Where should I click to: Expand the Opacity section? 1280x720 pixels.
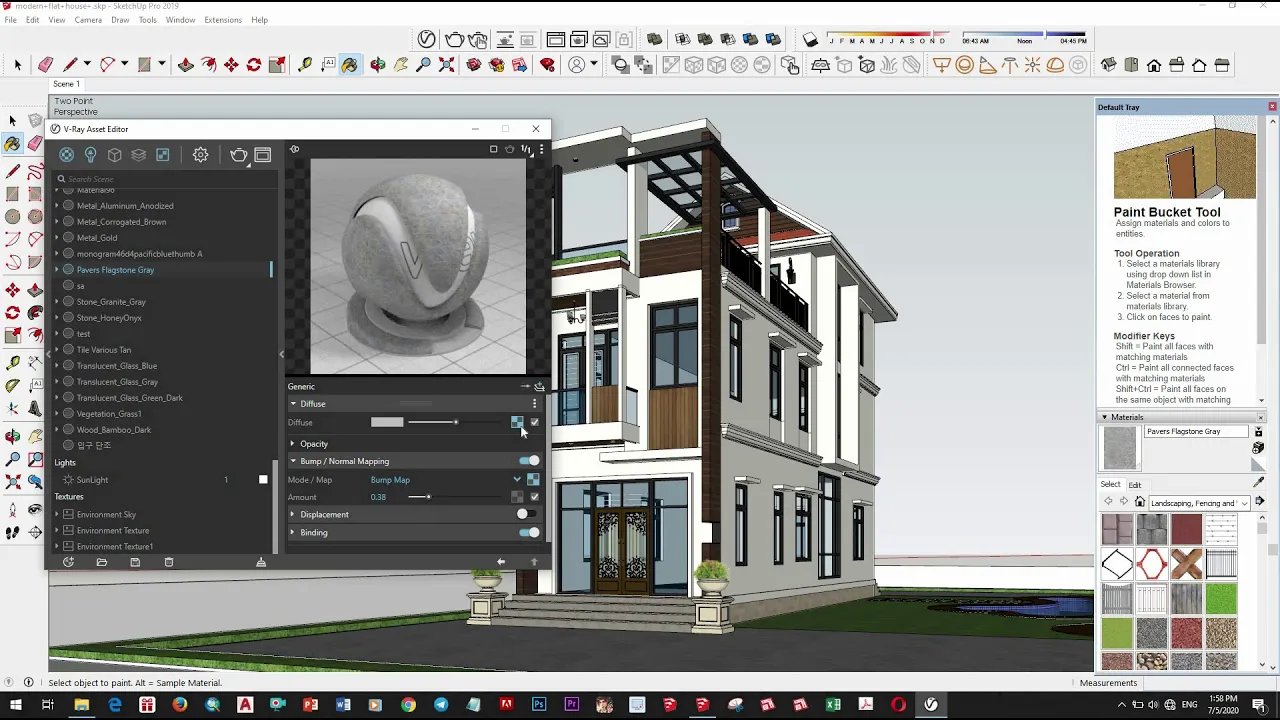click(x=293, y=444)
